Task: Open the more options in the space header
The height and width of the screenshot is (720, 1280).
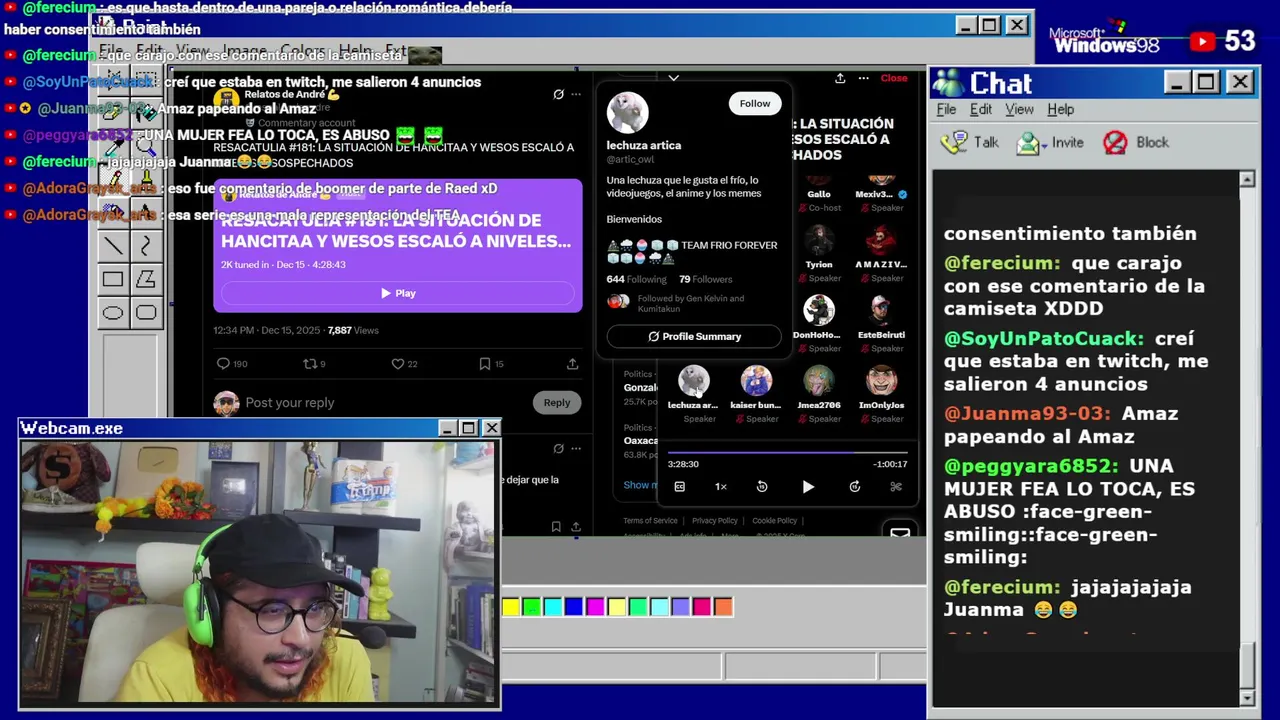Action: (x=863, y=78)
